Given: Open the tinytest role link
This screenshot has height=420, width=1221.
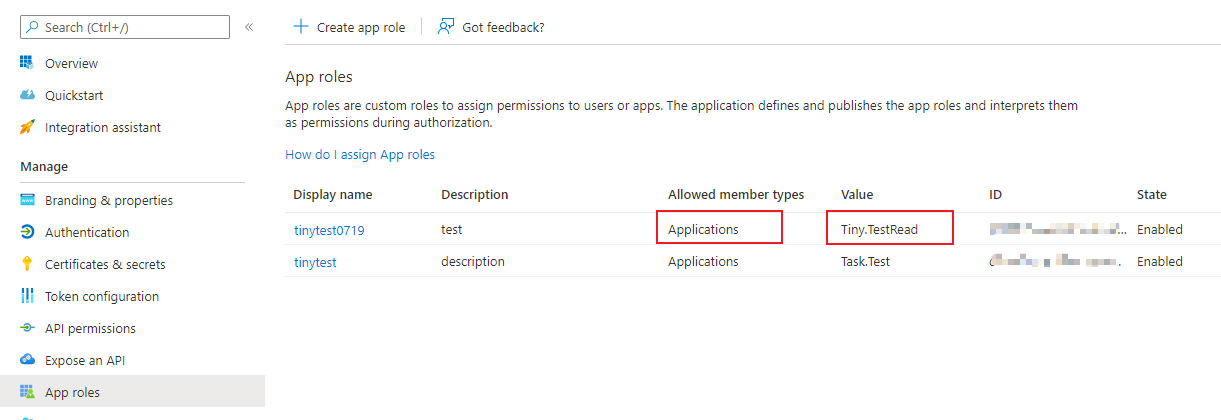Looking at the screenshot, I should (315, 261).
